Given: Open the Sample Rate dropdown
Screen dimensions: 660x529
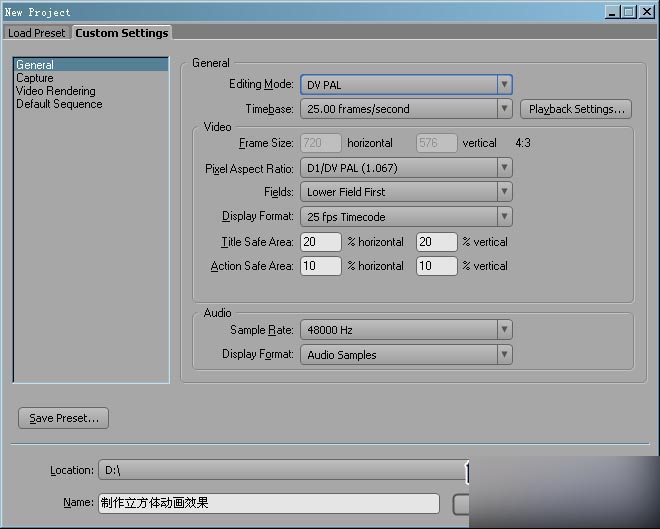Looking at the screenshot, I should point(406,330).
